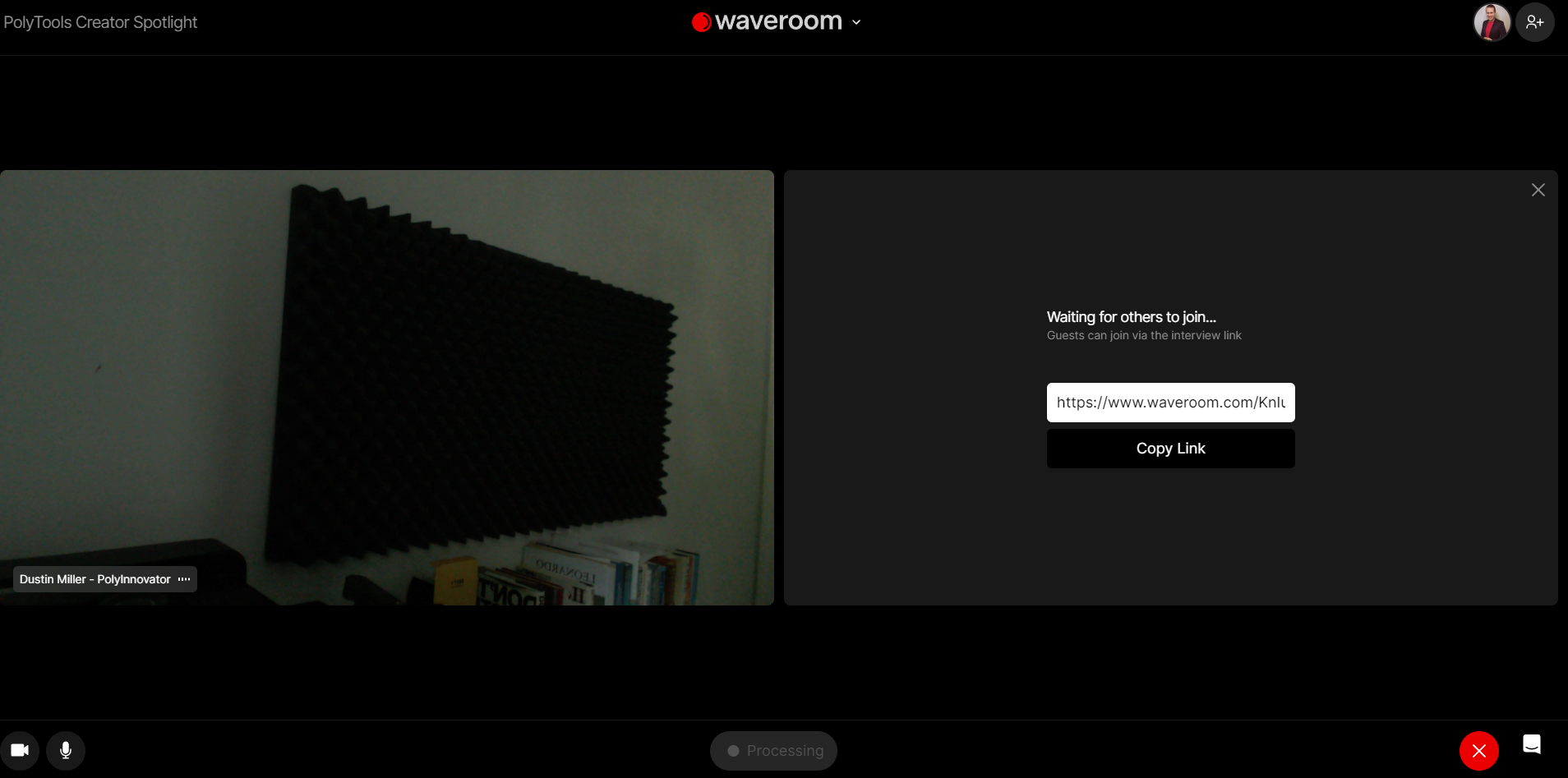
Task: Click the gray dot in Processing indicator
Action: point(733,751)
